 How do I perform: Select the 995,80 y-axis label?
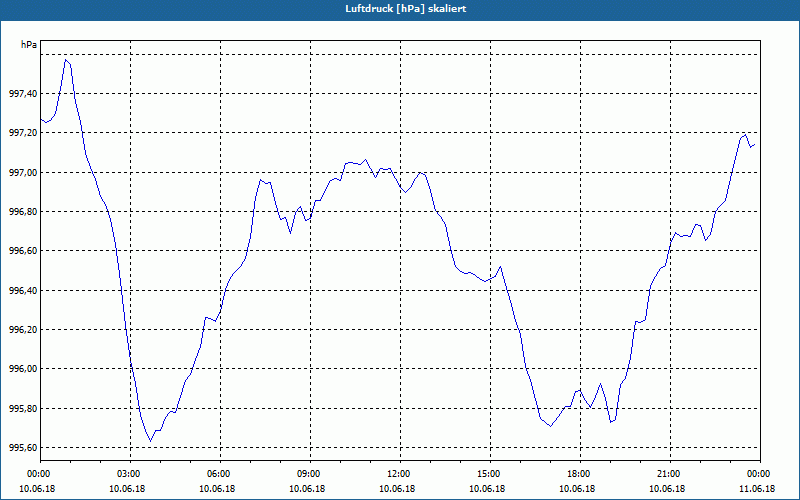coord(23,408)
